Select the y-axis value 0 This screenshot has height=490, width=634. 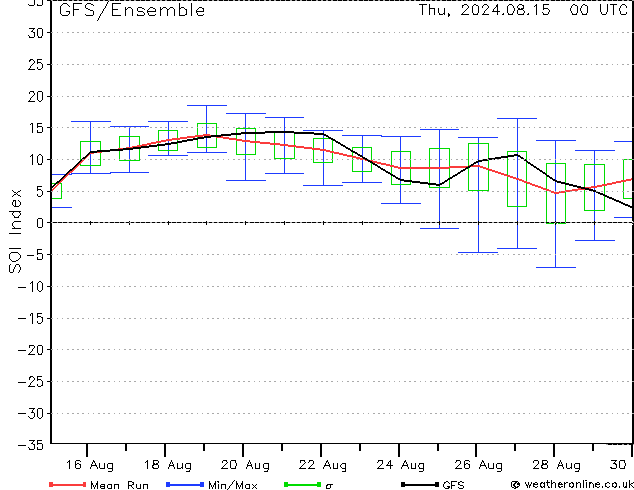pyautogui.click(x=40, y=223)
